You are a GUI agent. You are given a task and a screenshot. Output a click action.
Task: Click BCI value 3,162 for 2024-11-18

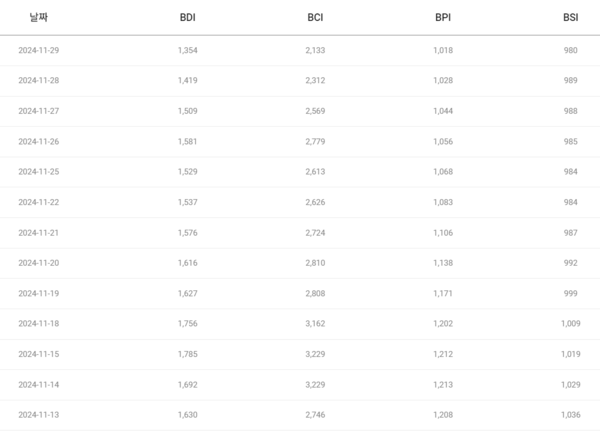tap(315, 325)
